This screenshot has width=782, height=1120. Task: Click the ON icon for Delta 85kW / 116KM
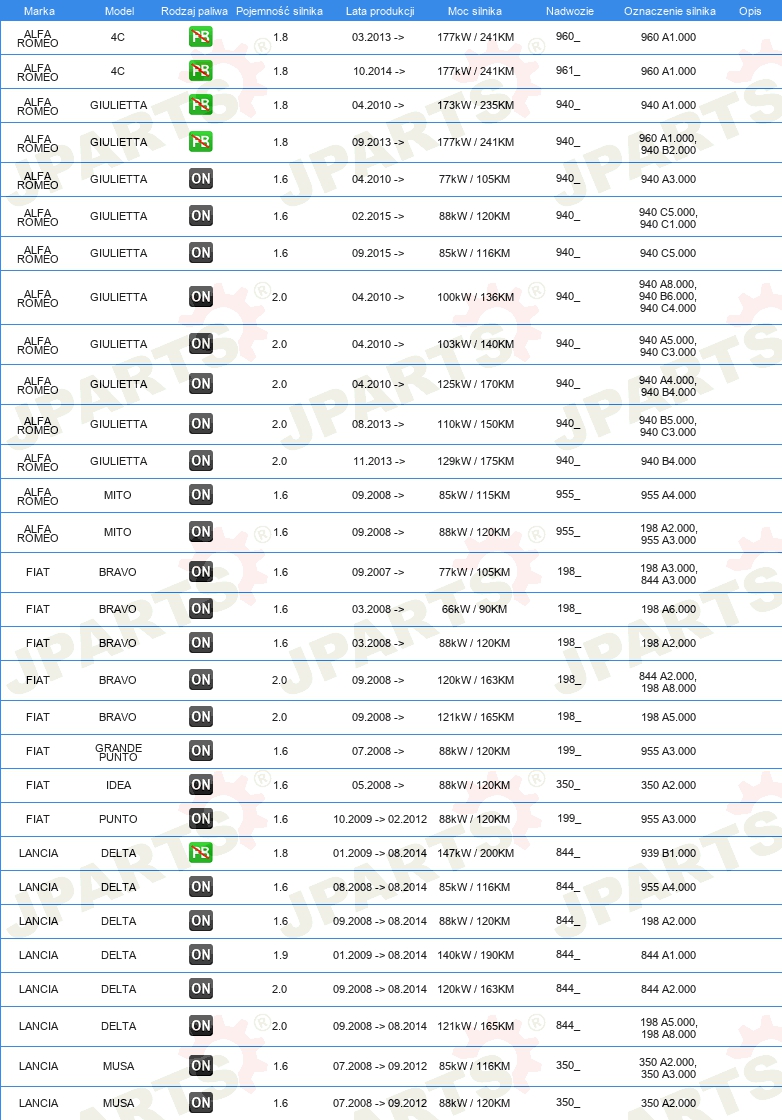(x=201, y=886)
